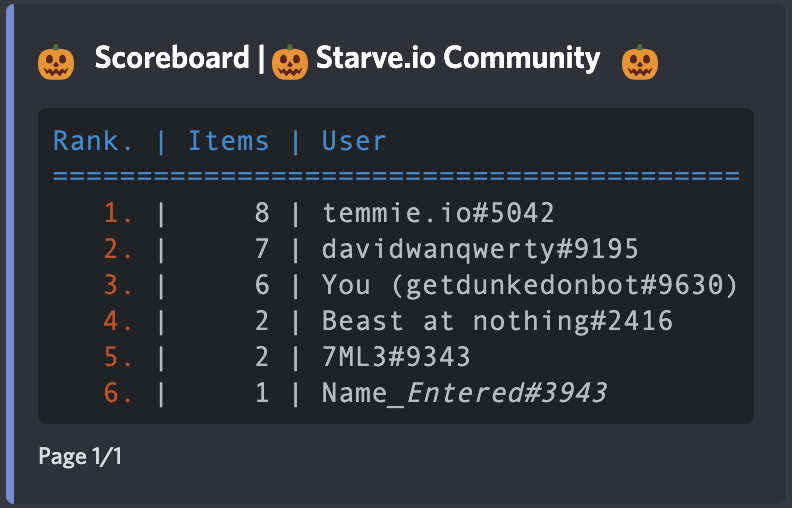Click rank number 2.
The height and width of the screenshot is (508, 792).
pos(118,249)
